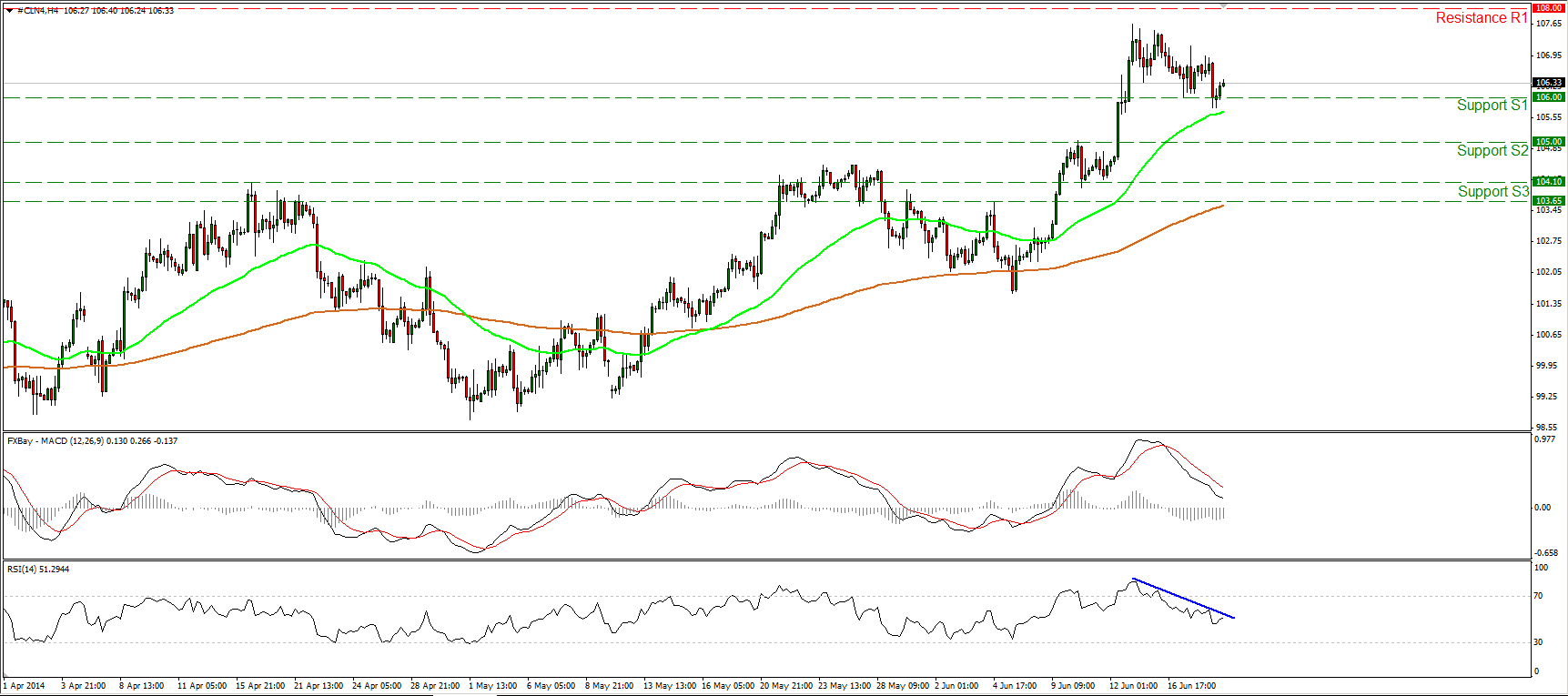This screenshot has width=1568, height=696.
Task: Click the 2 Jun 01:00 time label
Action: (956, 686)
